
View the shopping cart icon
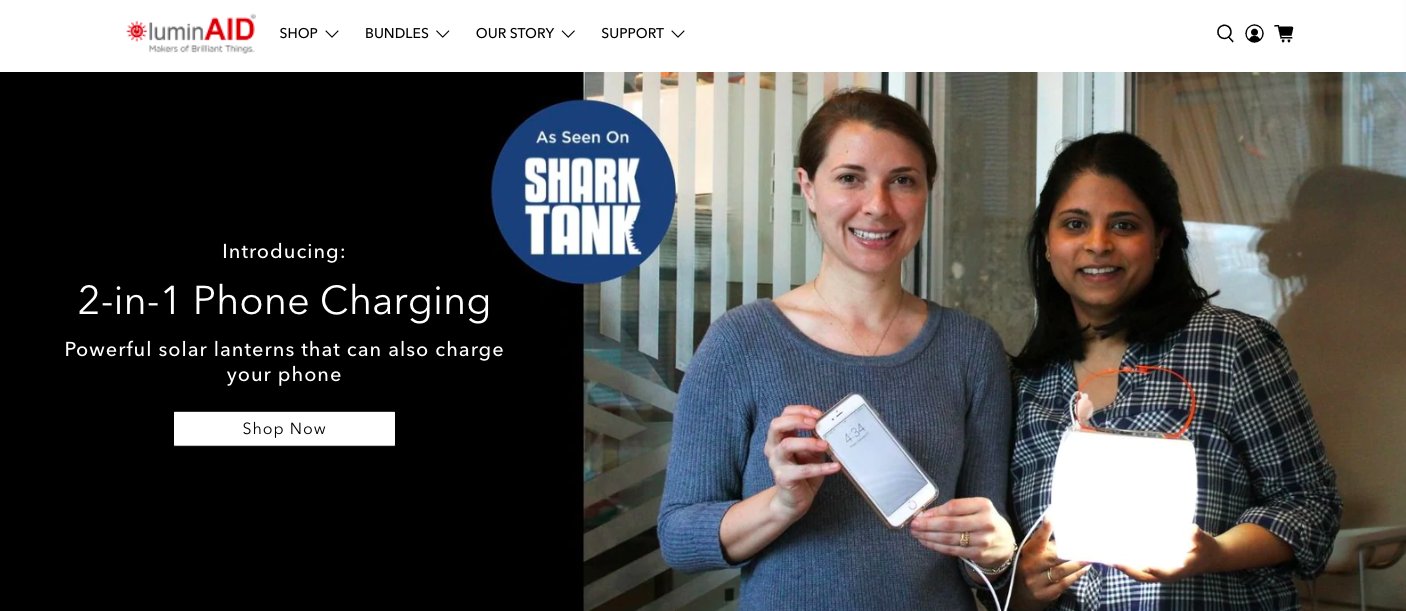(x=1284, y=34)
